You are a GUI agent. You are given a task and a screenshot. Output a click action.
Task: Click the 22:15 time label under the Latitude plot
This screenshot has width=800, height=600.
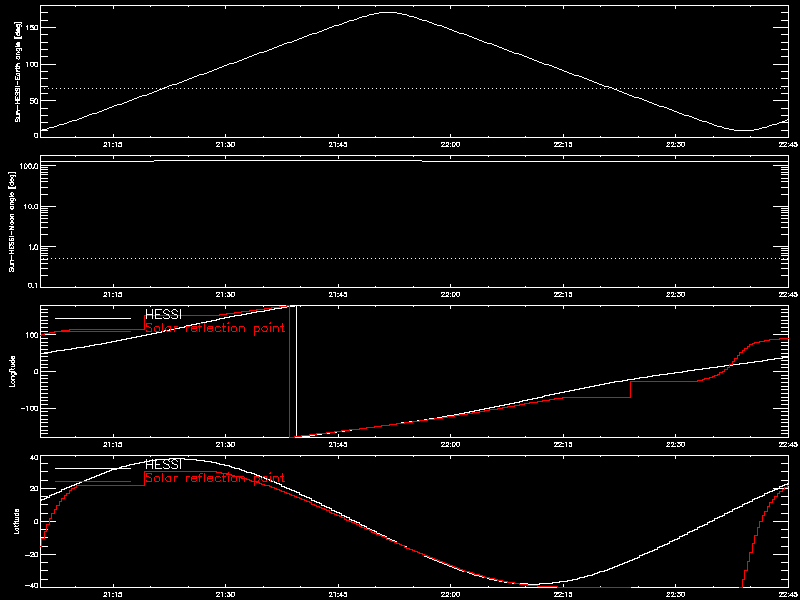click(563, 594)
